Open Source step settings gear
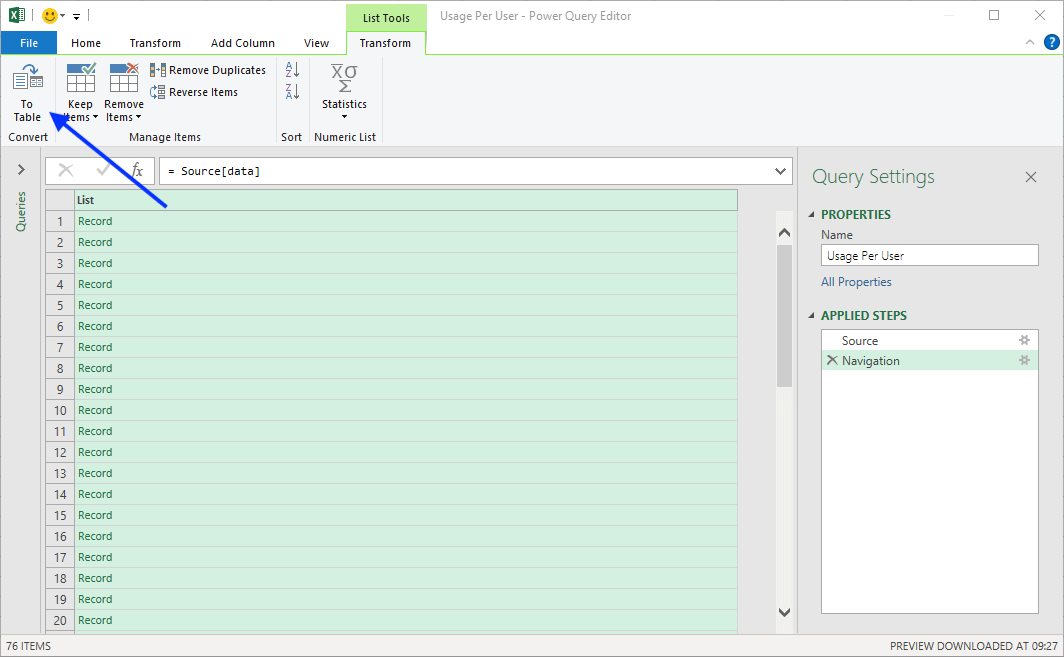This screenshot has width=1064, height=657. point(1025,340)
